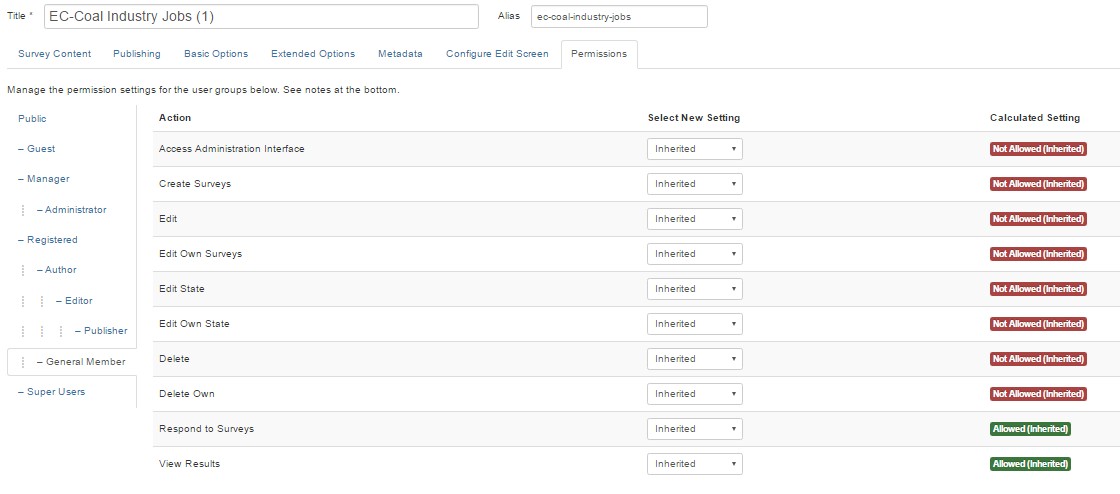This screenshot has height=494, width=1120.
Task: Switch to the Publishing tab
Action: [136, 54]
